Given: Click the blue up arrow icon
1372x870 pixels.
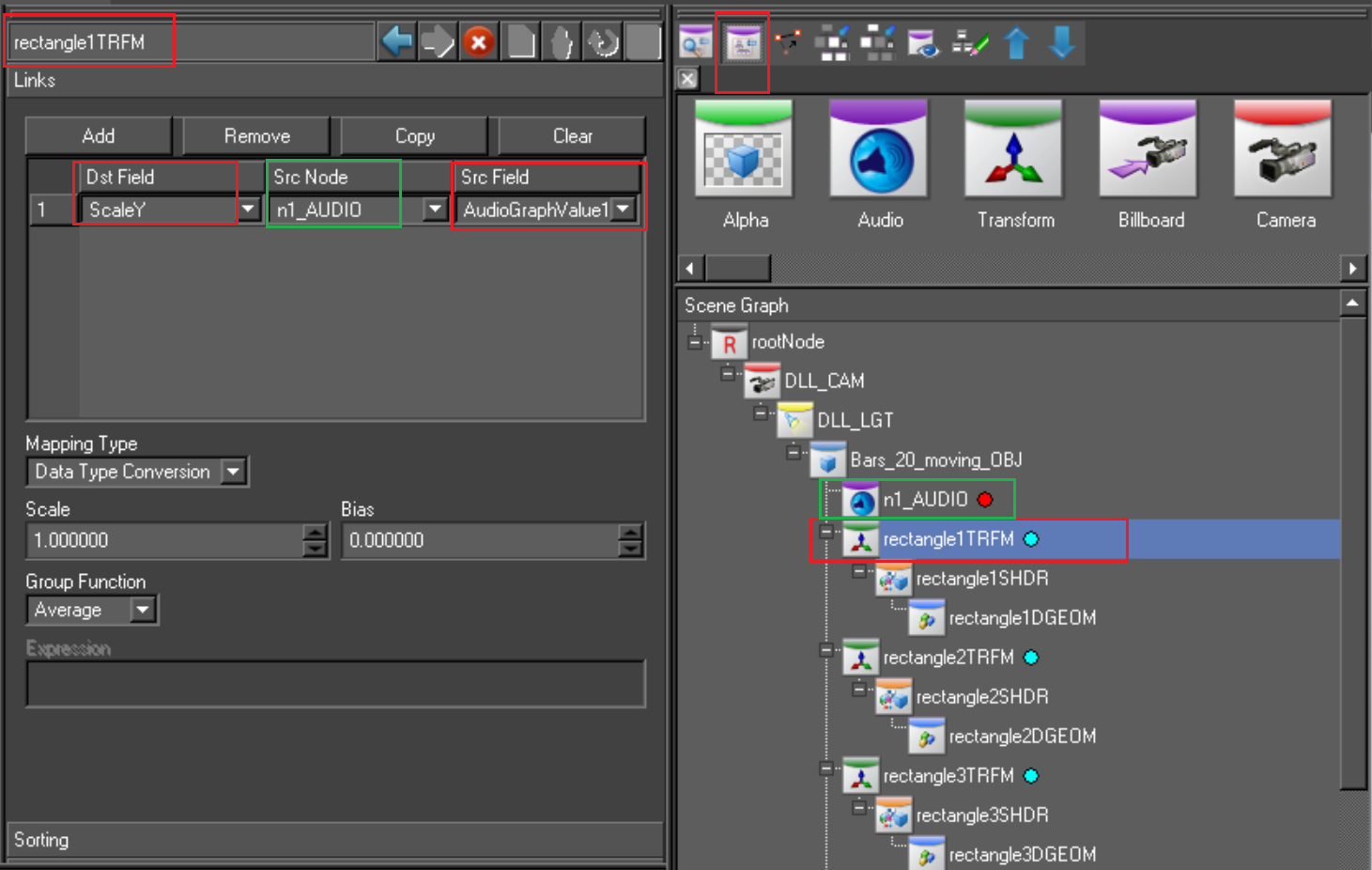Looking at the screenshot, I should (x=1017, y=43).
